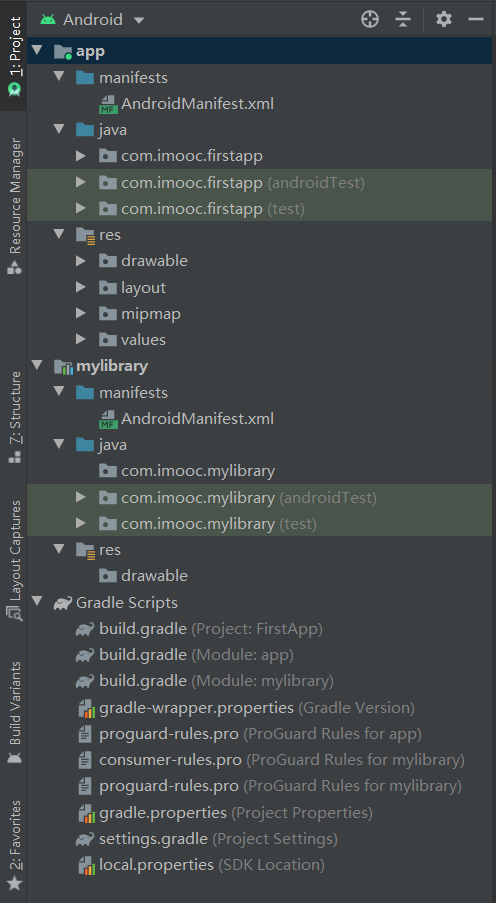Collapse the Gradle Scripts node
496x903 pixels.
click(x=37, y=602)
